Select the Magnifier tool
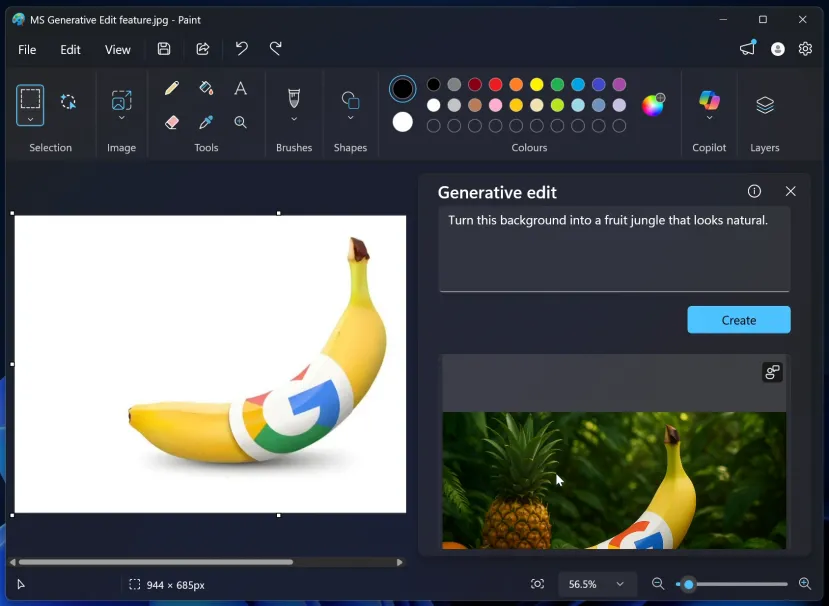829x606 pixels. 240,122
